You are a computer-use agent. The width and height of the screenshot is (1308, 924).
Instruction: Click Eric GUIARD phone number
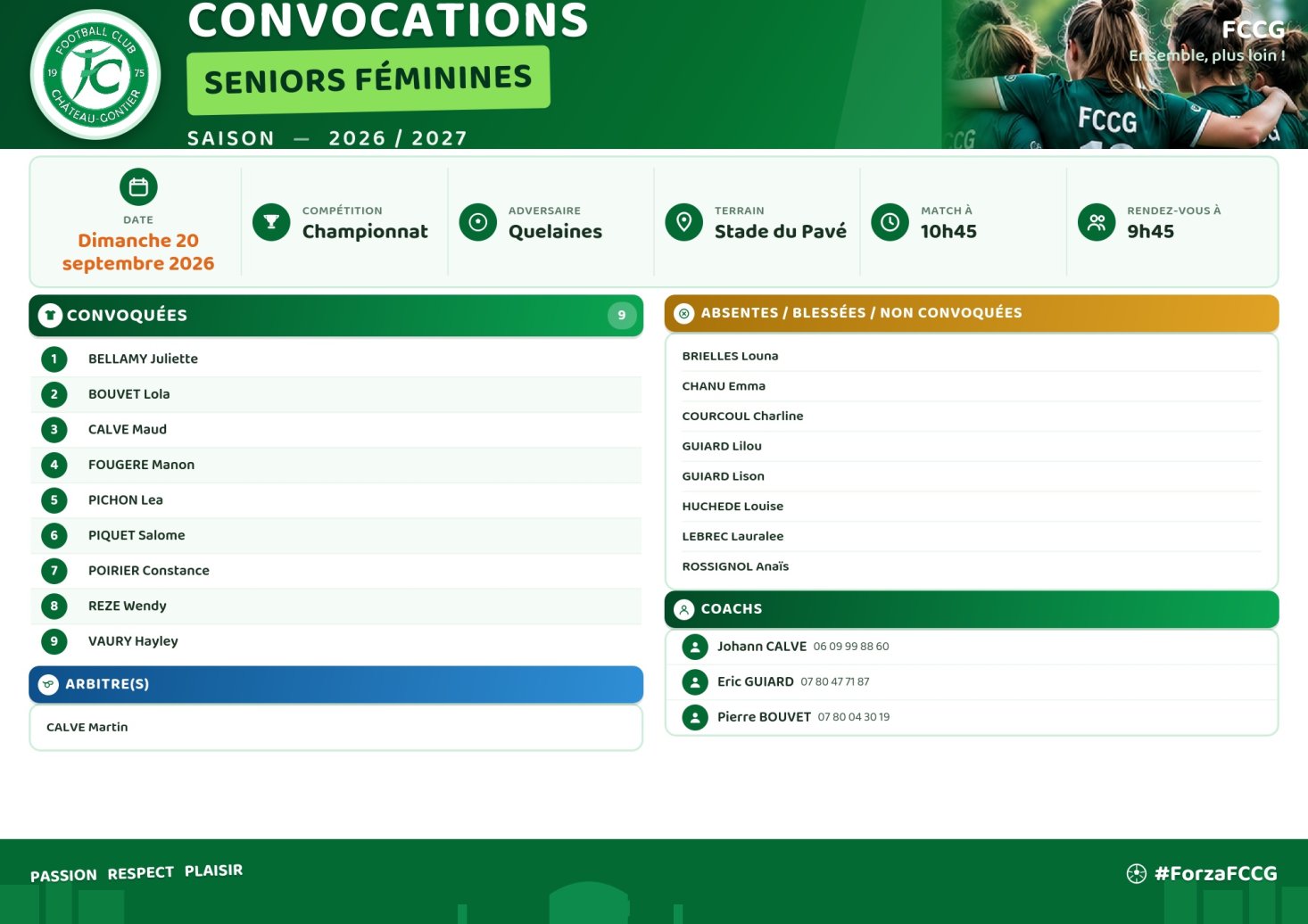point(835,681)
